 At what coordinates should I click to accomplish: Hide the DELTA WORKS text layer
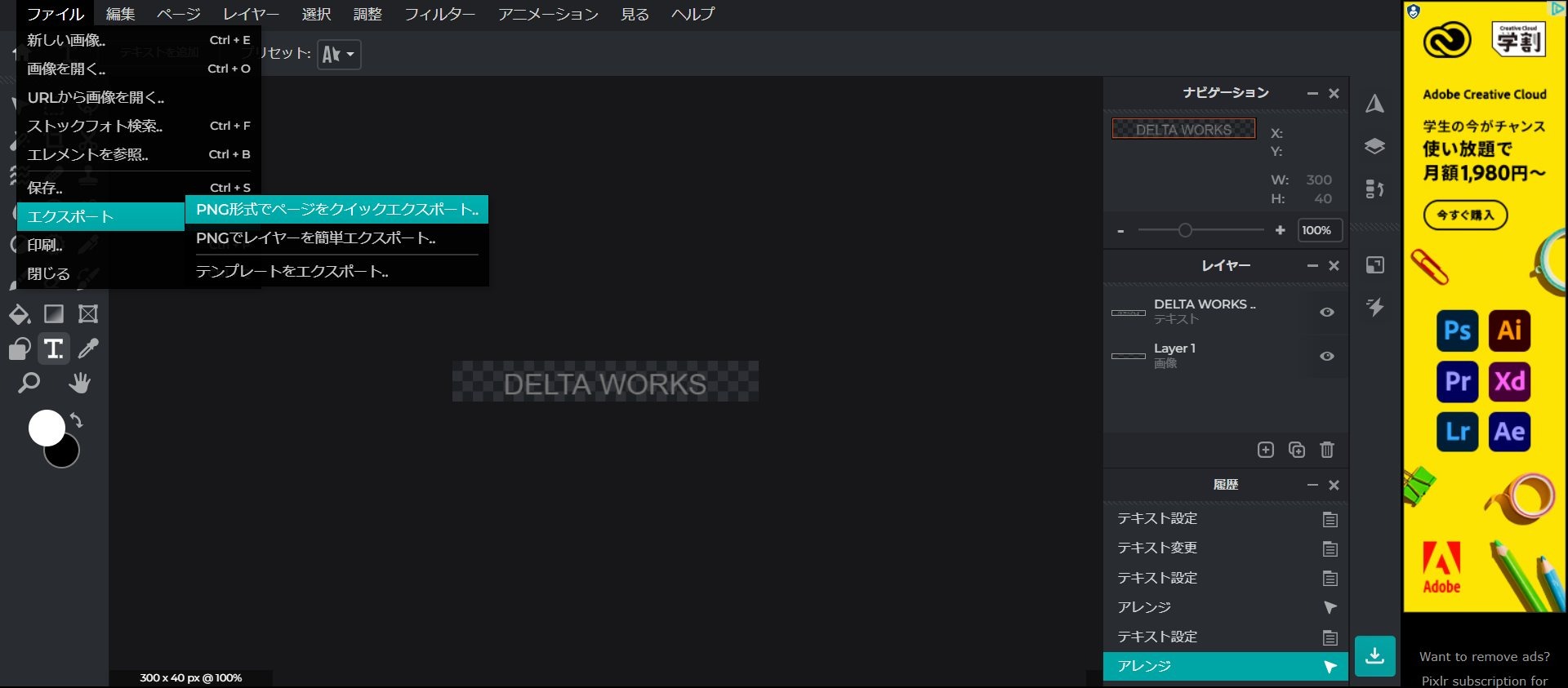click(1327, 313)
